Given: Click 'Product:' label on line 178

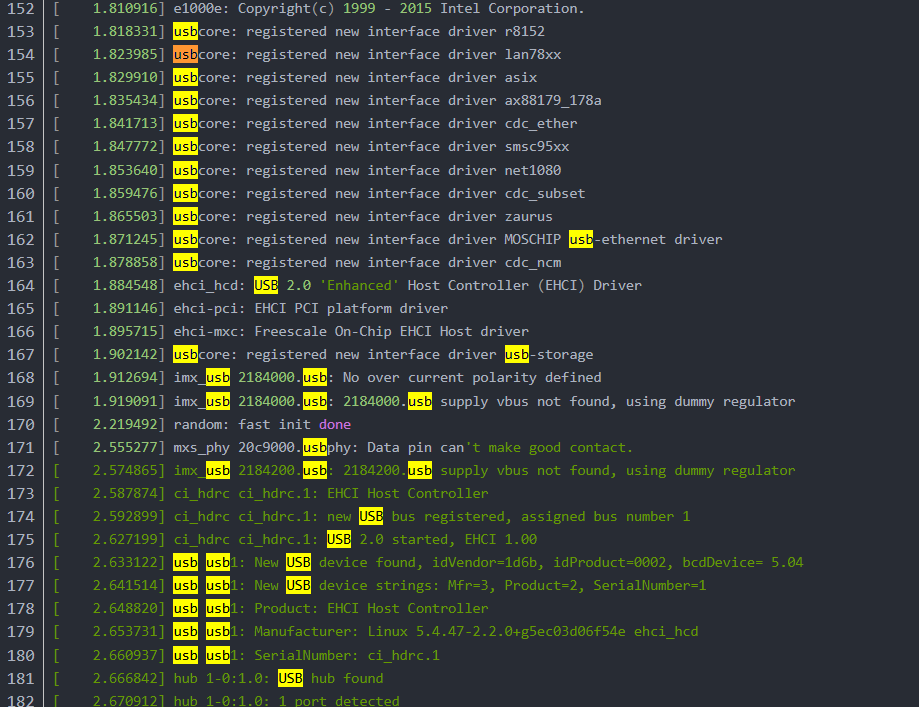Looking at the screenshot, I should (x=286, y=609).
